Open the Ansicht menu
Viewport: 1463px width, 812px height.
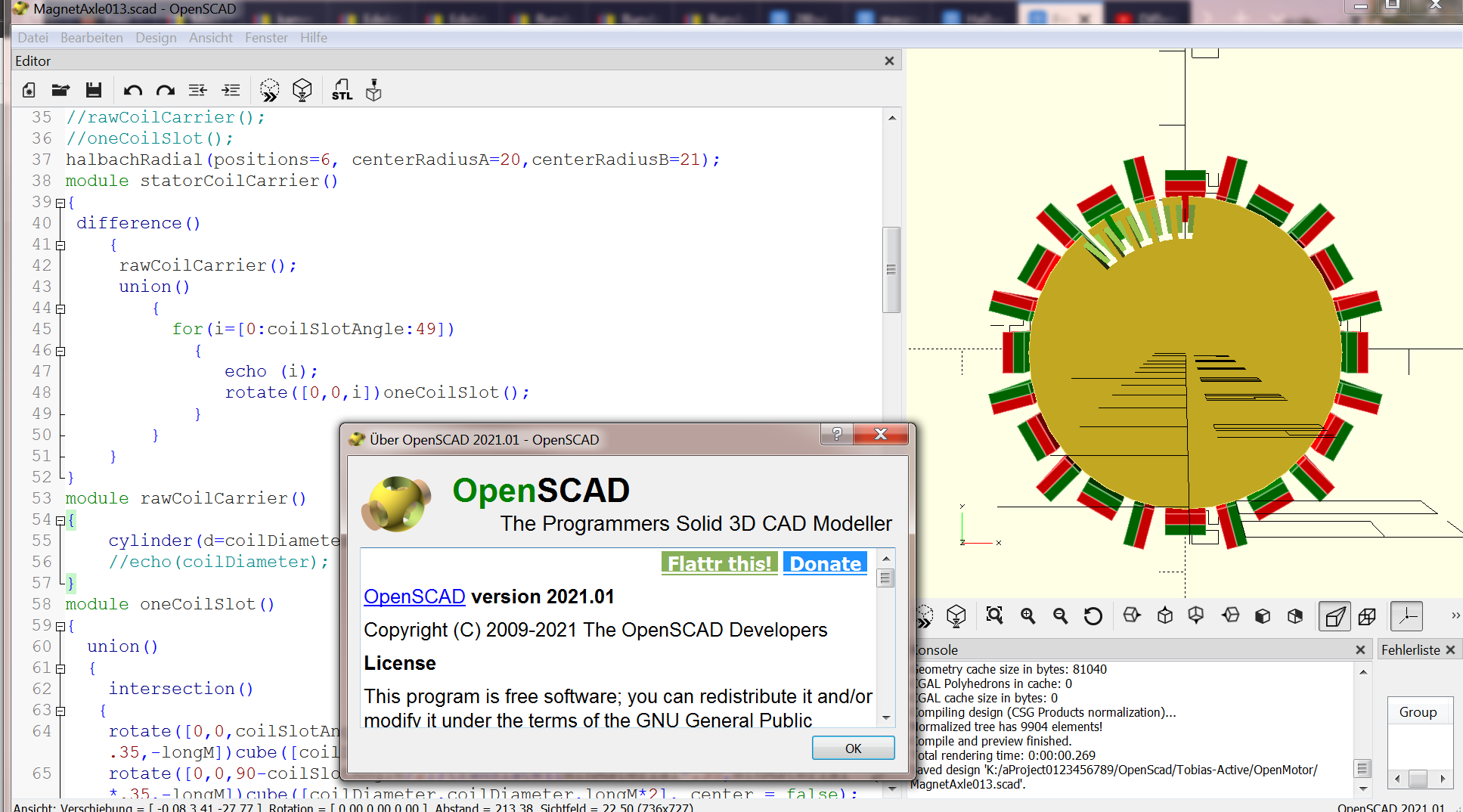(x=211, y=38)
